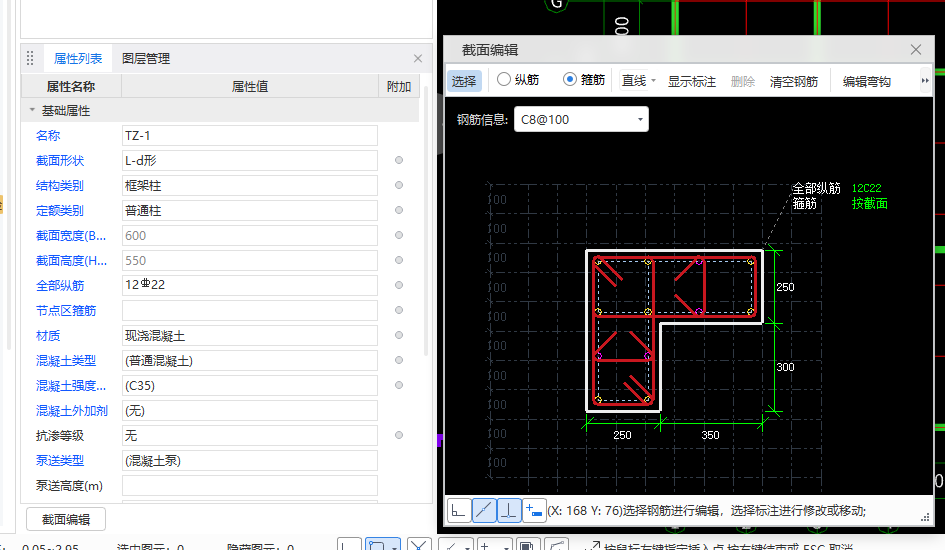Screen dimensions: 945x550
Task: Click the 混凝土类型 property label
Action: (66, 360)
